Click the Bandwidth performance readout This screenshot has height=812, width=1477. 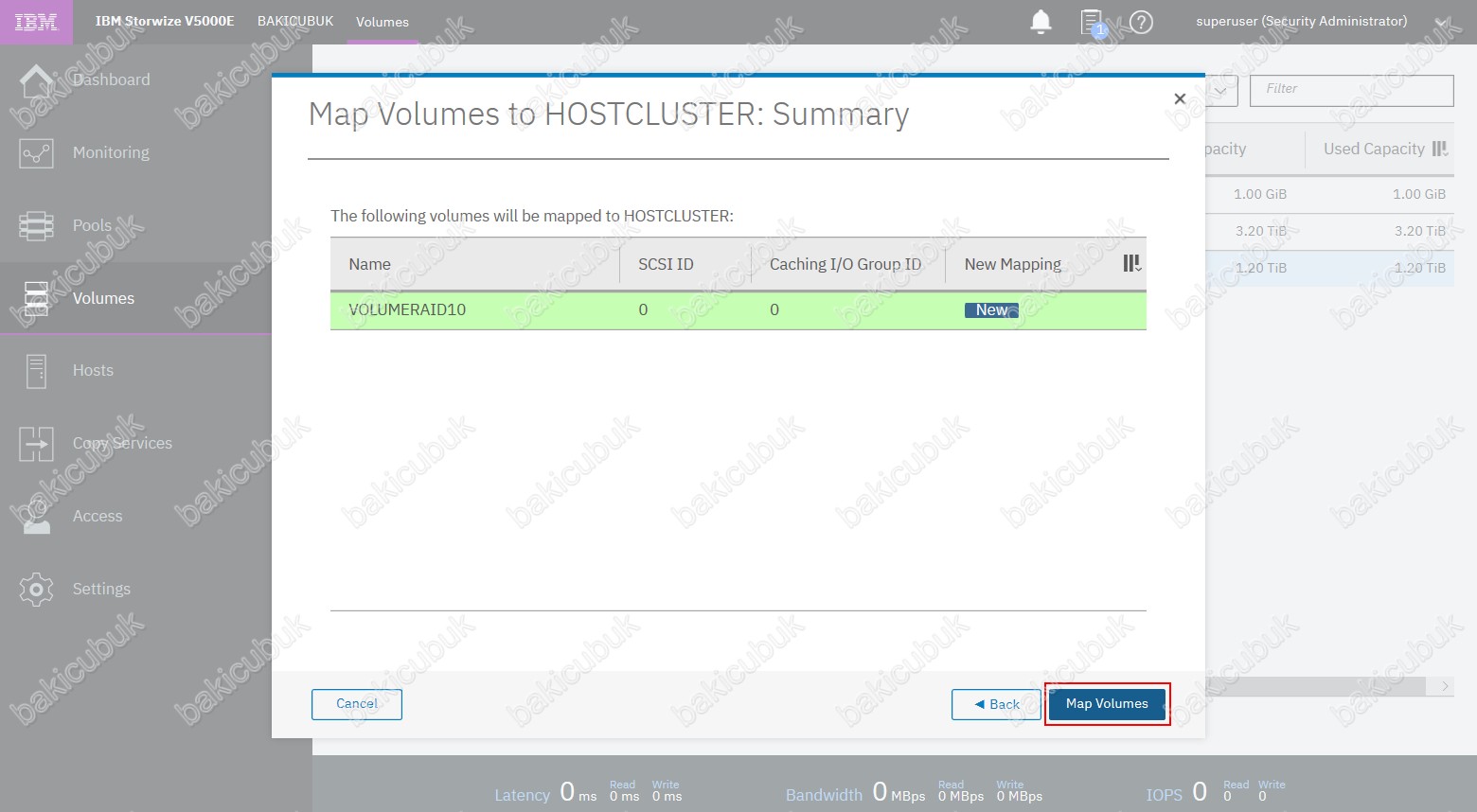click(x=914, y=792)
